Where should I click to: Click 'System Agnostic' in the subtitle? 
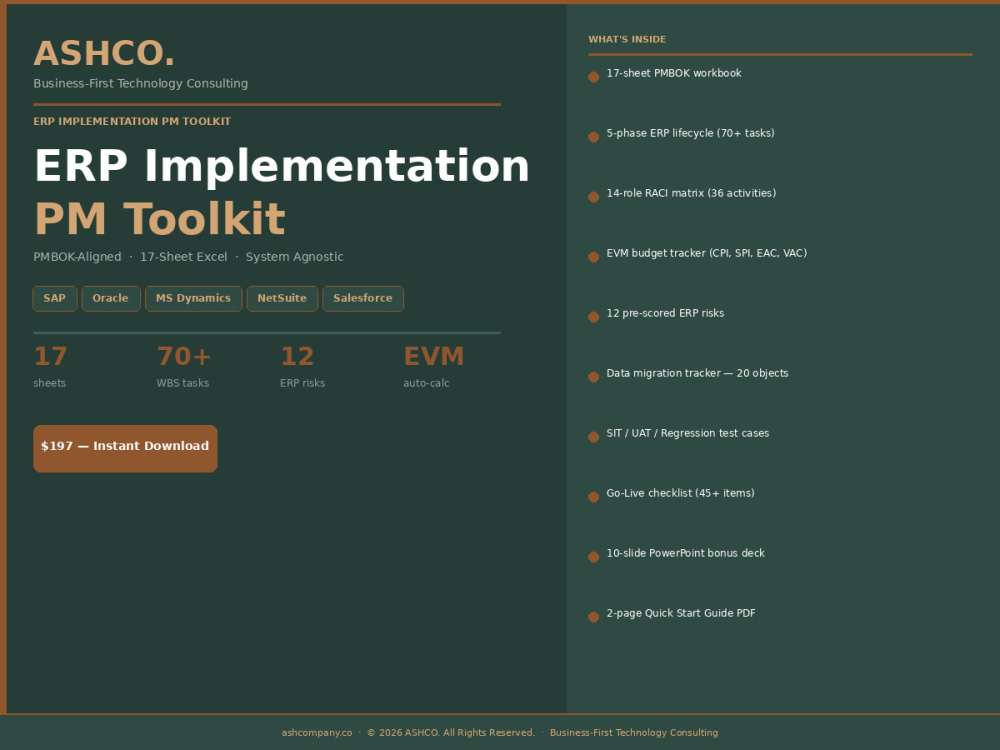coord(295,257)
